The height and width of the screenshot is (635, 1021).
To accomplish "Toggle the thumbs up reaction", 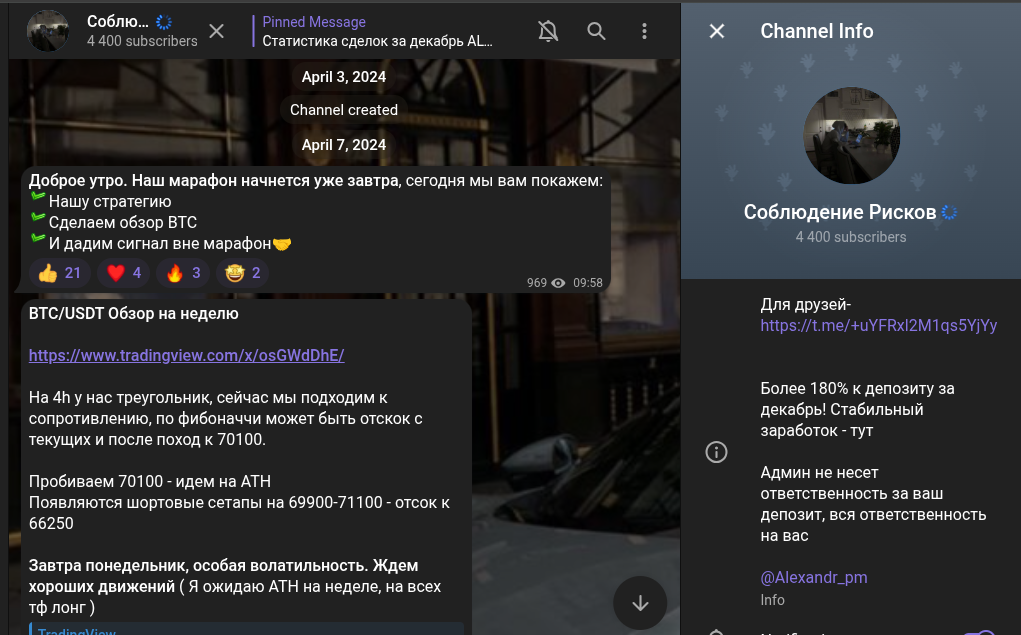I will tap(59, 273).
